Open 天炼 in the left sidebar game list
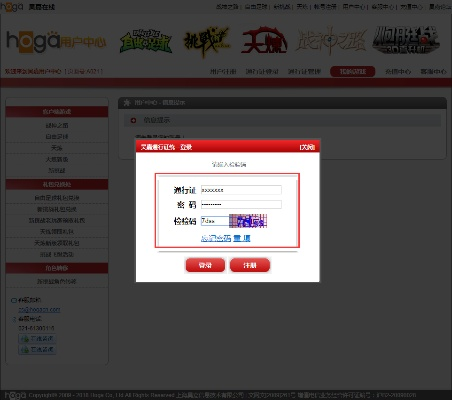The image size is (452, 400). coord(57,148)
